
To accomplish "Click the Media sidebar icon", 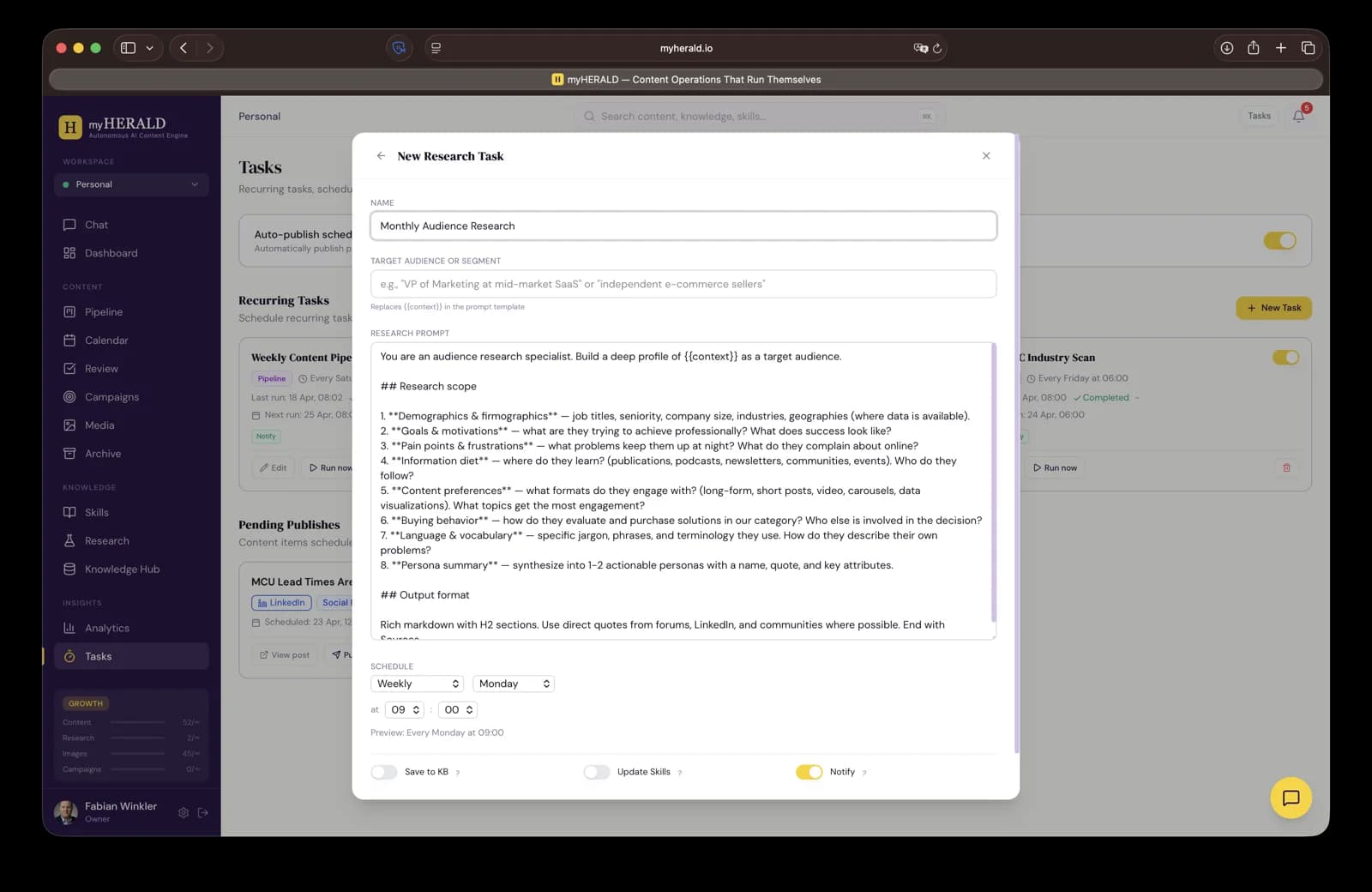I will [69, 425].
